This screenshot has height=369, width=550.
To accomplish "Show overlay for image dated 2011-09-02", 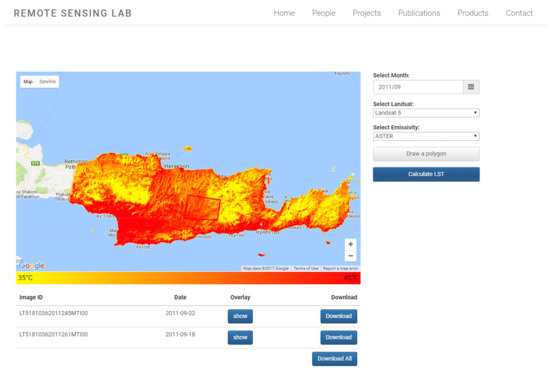I will [240, 316].
